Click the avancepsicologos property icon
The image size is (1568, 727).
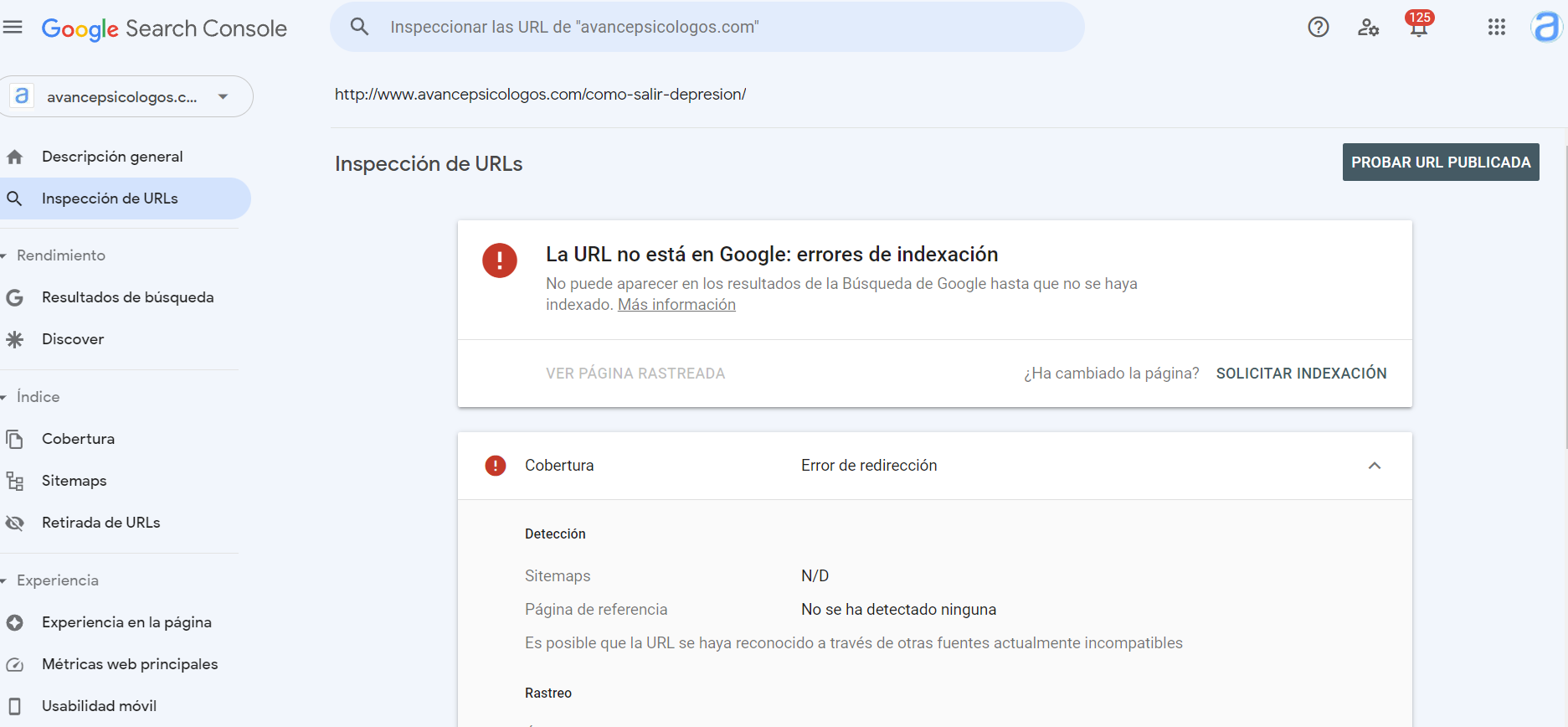[x=22, y=96]
